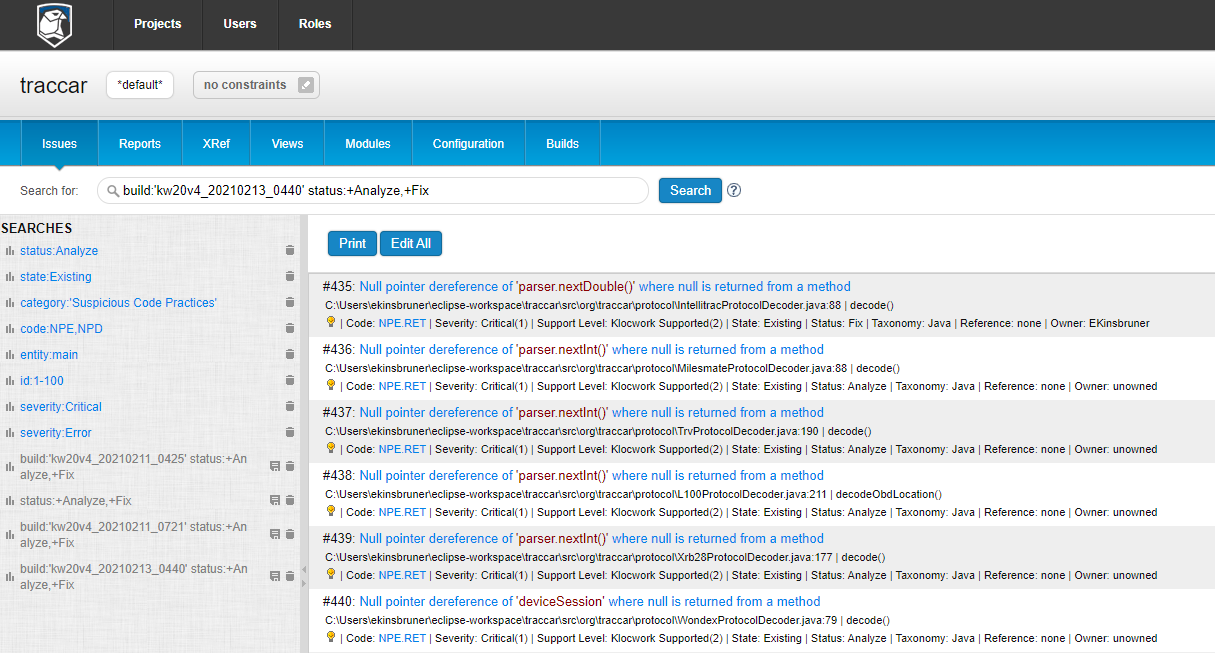The image size is (1215, 653).
Task: Click the Klocwork shield logo
Action: tap(55, 25)
